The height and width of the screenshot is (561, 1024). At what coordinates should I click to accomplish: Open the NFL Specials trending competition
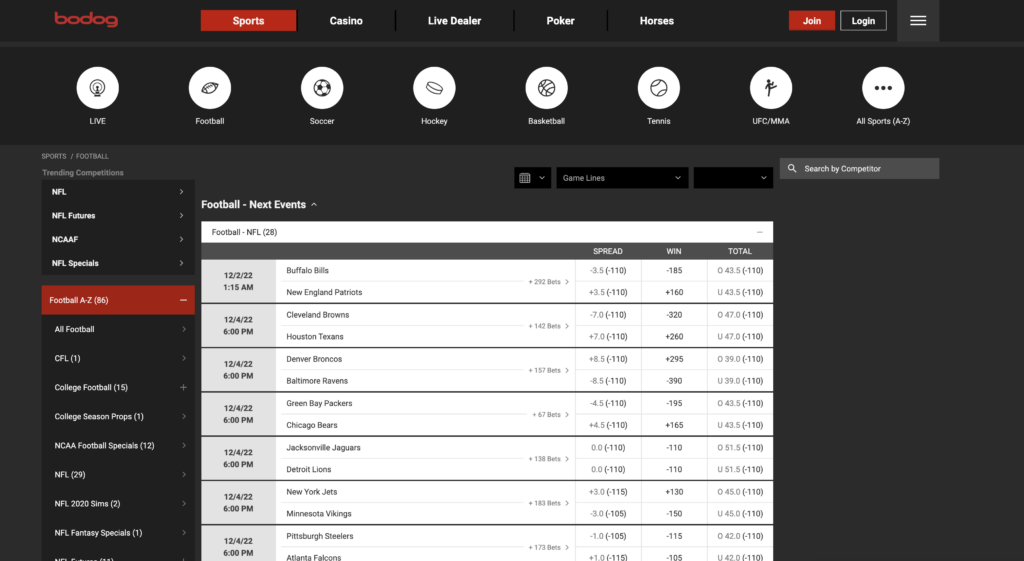118,263
